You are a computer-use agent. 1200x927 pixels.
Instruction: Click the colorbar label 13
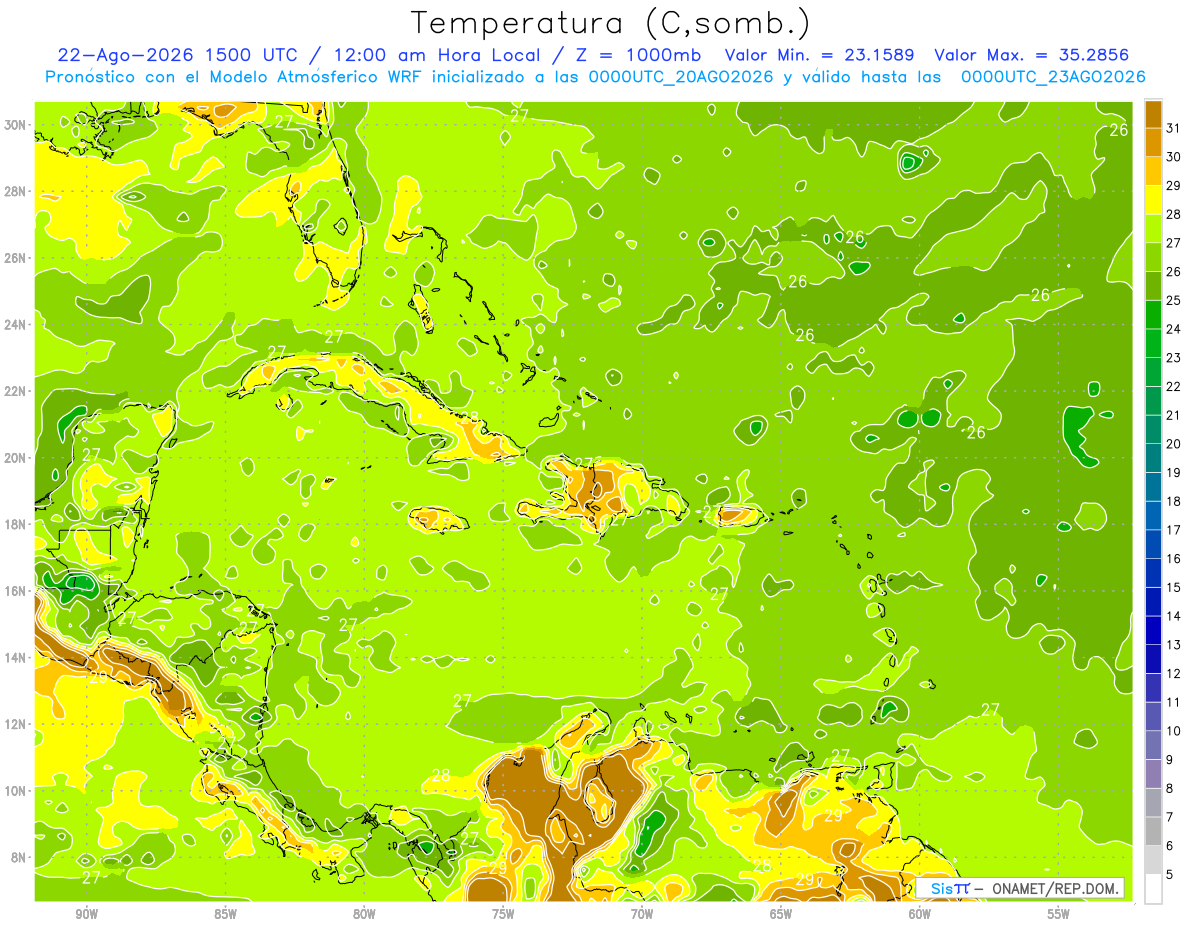(1174, 645)
